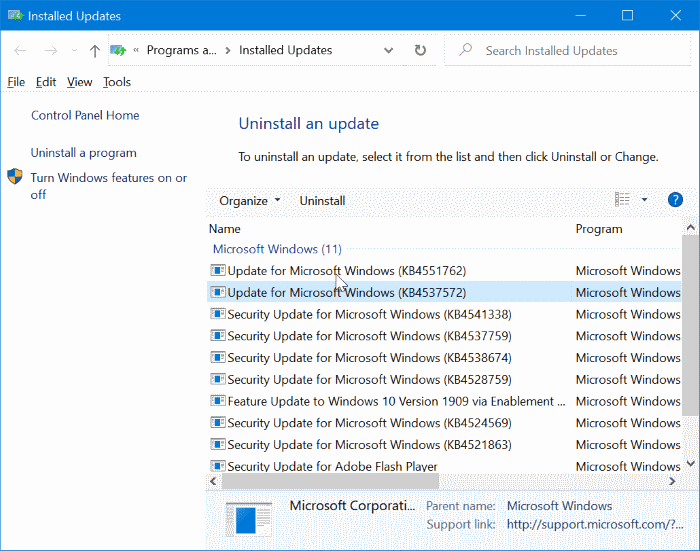Click the icon of update KB4521863
Screen dimensions: 700x551
pyautogui.click(x=218, y=444)
